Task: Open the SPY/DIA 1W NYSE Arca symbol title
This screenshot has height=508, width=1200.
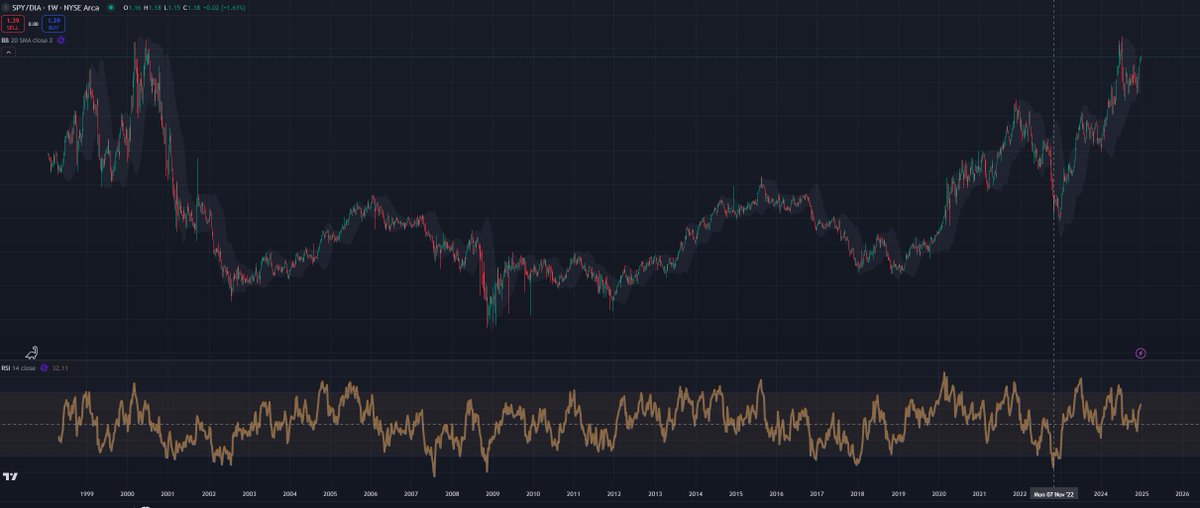Action: 55,8
